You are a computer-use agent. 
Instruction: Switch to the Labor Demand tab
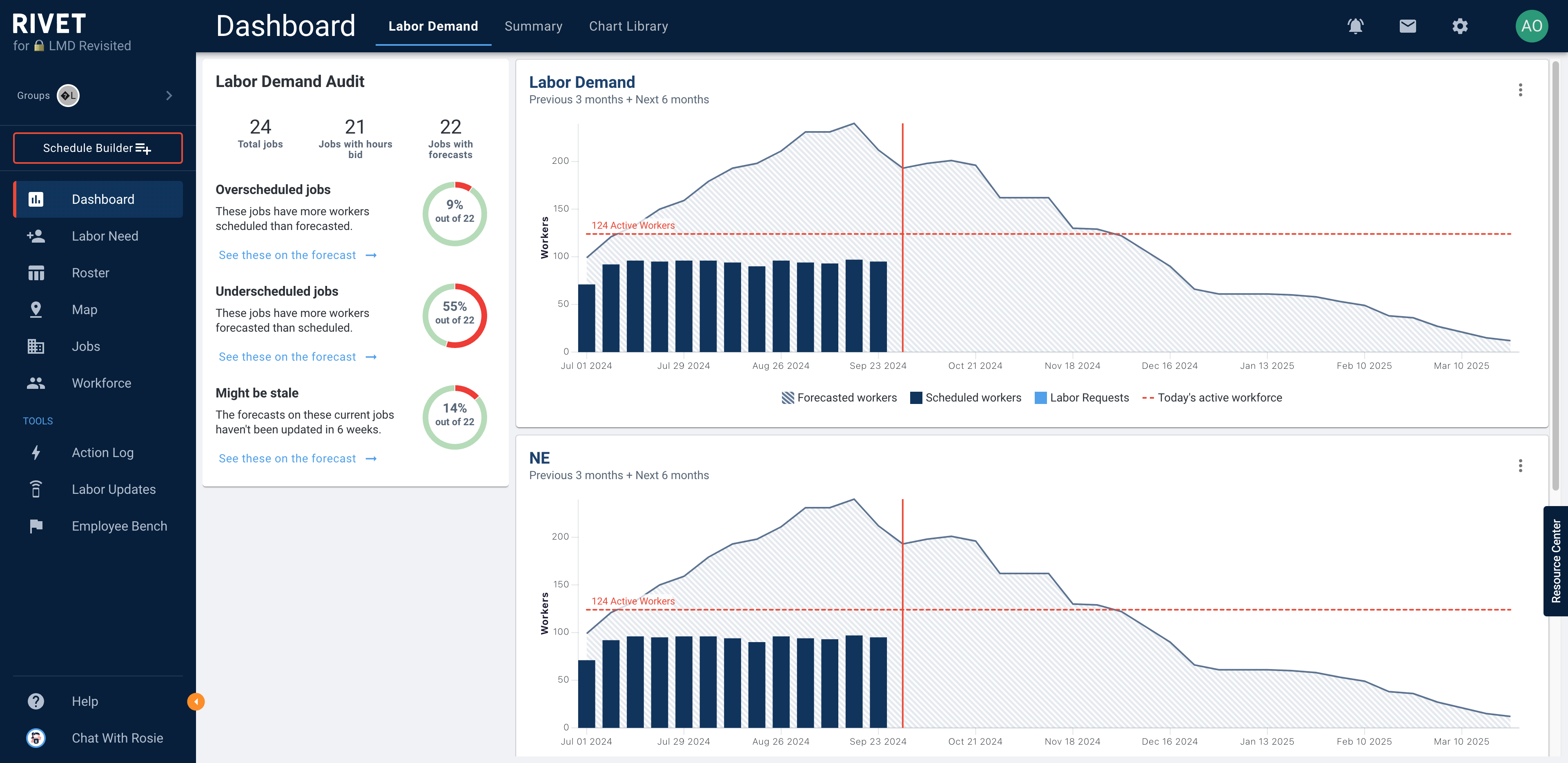pyautogui.click(x=433, y=26)
